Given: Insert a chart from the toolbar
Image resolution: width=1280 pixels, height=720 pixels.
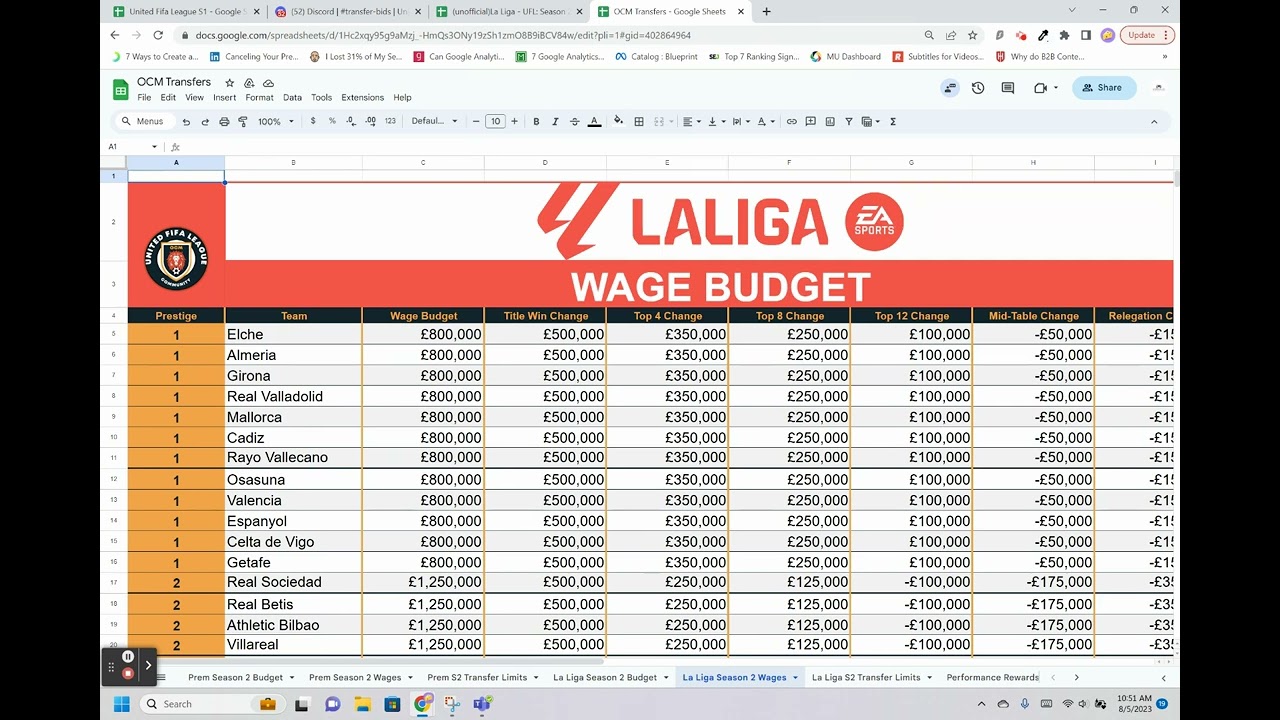Looking at the screenshot, I should (x=829, y=122).
